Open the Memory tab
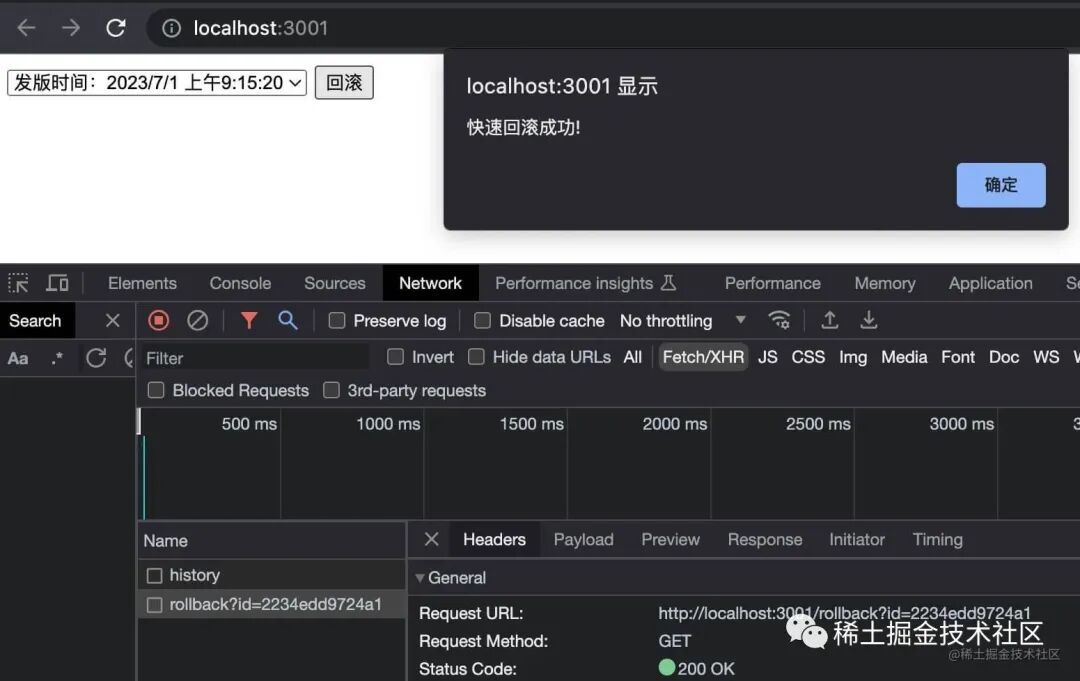1080x681 pixels. [885, 283]
